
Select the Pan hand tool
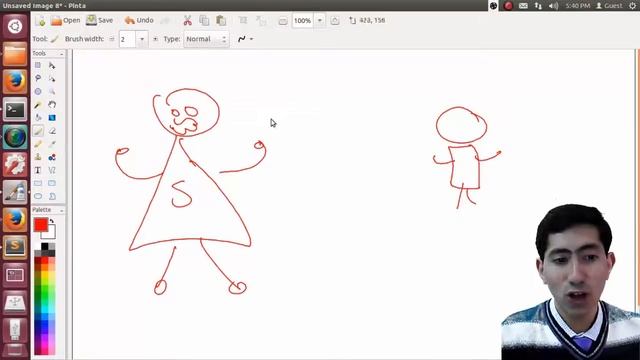[52, 105]
